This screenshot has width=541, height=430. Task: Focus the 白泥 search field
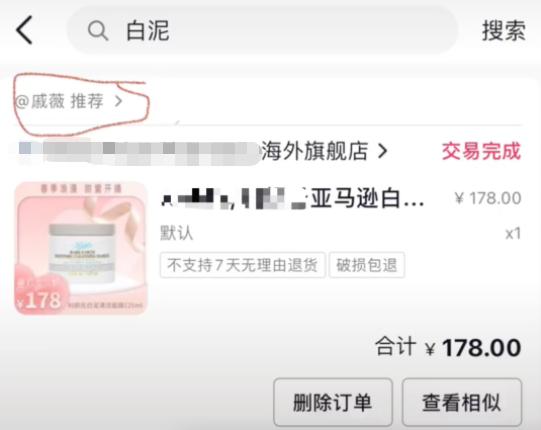coord(262,31)
